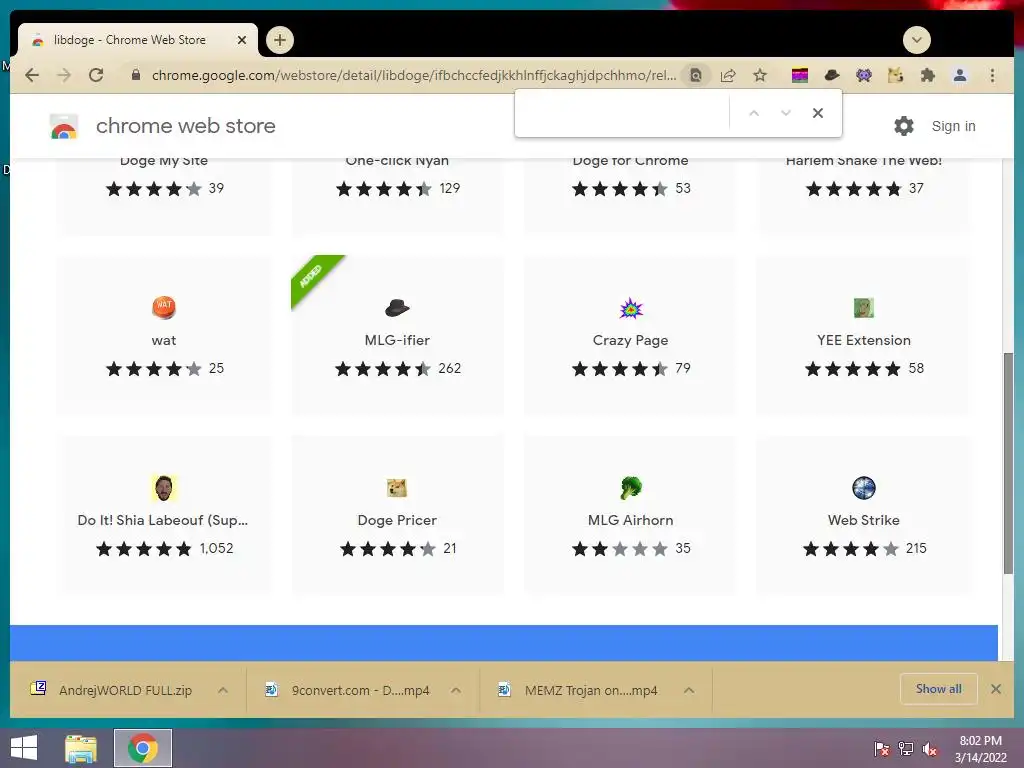Click the Action Center flag tray icon
The image size is (1024, 768).
[x=882, y=749]
